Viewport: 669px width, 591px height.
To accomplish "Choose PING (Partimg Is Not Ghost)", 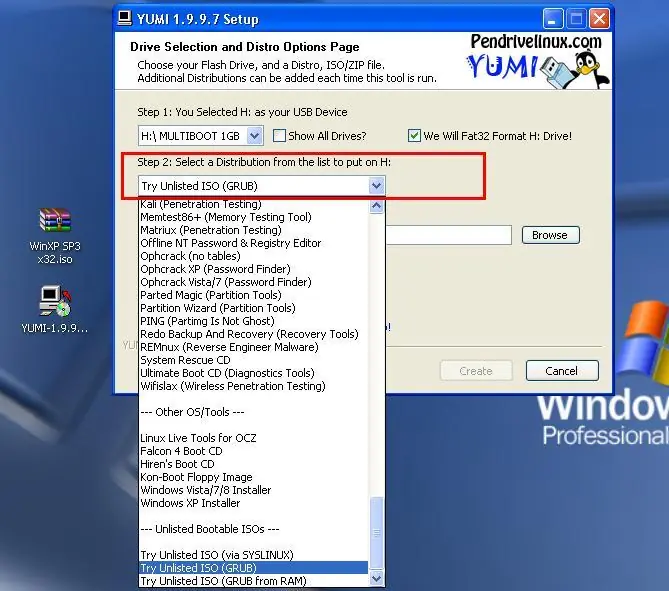I will [253, 321].
